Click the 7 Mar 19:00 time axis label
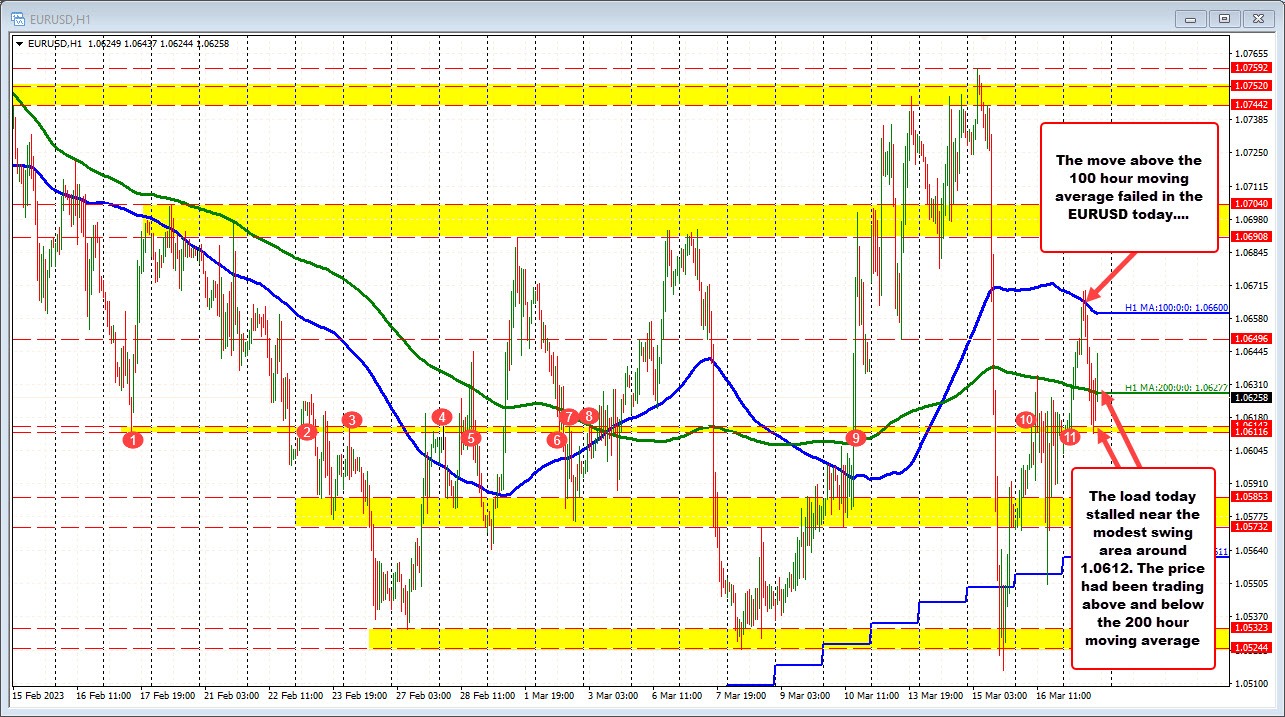Image resolution: width=1285 pixels, height=717 pixels. [742, 694]
